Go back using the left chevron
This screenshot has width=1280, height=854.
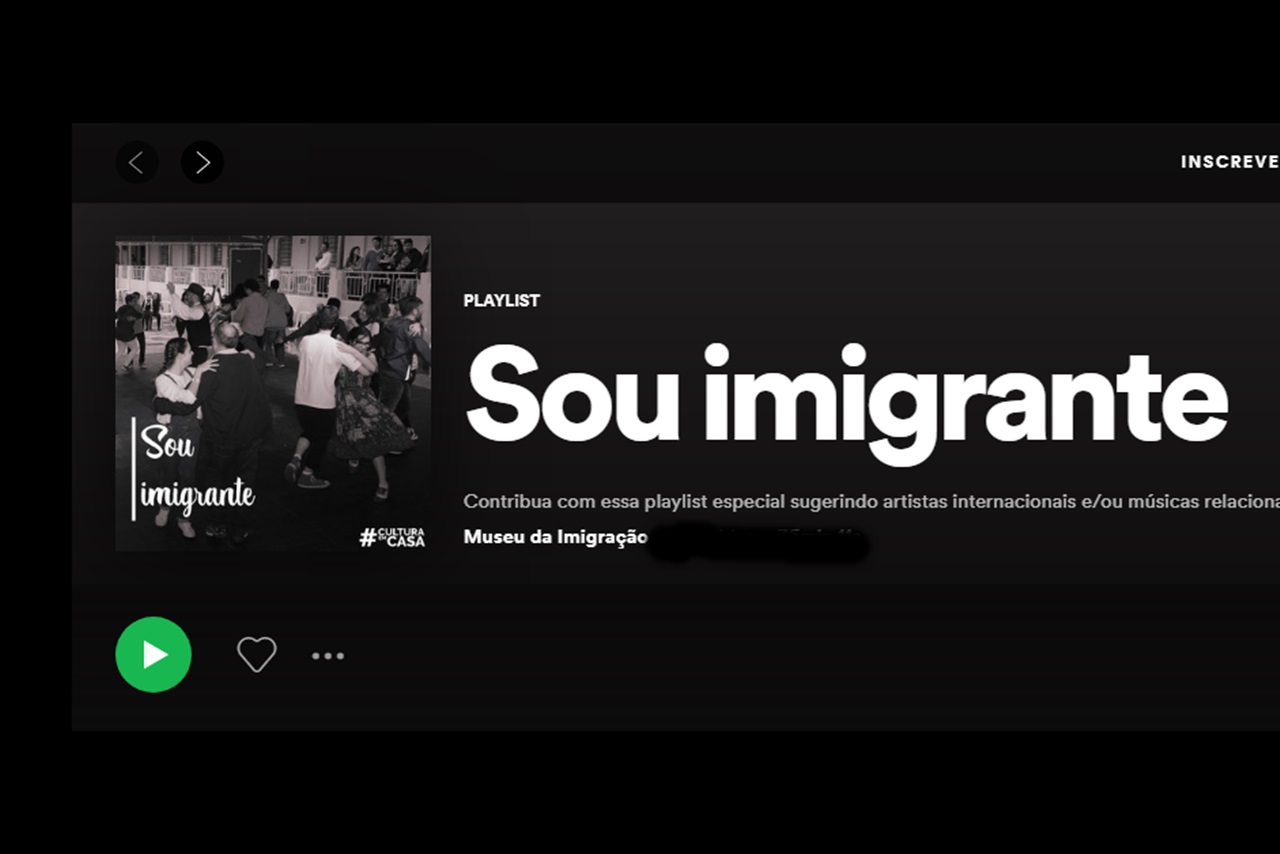point(137,162)
